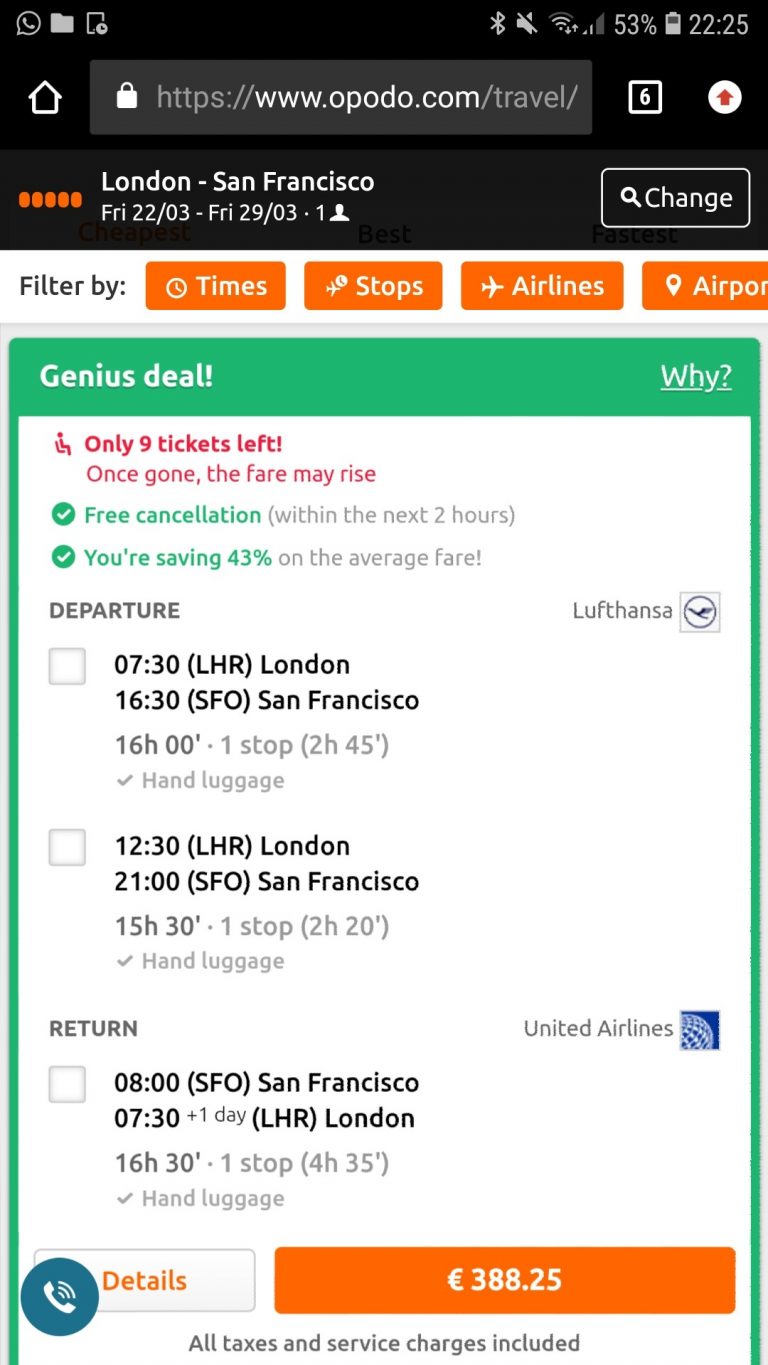Open the Stops filter
The width and height of the screenshot is (768, 1365).
coord(373,286)
